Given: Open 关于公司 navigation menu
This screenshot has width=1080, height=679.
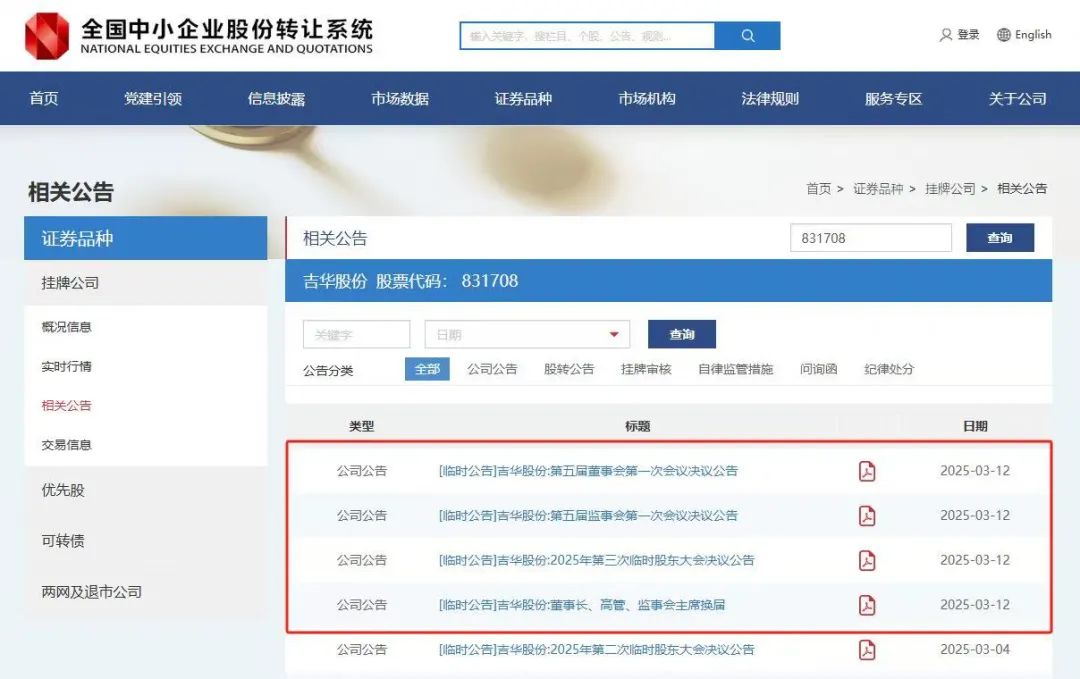Looking at the screenshot, I should click(1017, 98).
